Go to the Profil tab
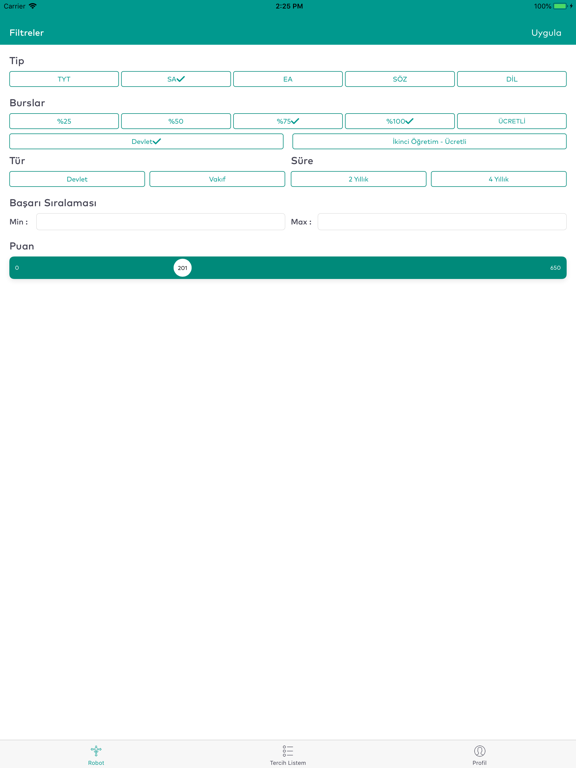The width and height of the screenshot is (576, 768). (x=480, y=755)
